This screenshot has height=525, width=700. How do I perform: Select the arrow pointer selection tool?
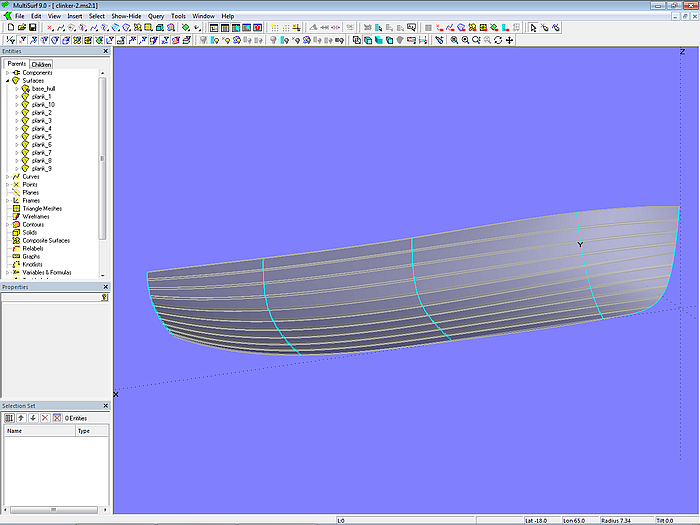click(x=533, y=28)
